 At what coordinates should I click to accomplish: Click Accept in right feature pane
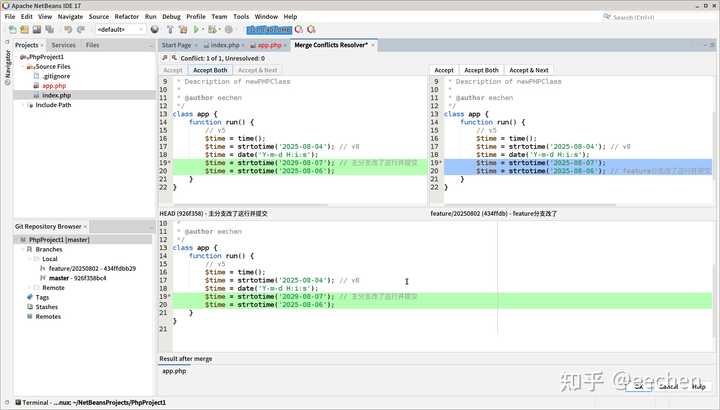point(444,70)
